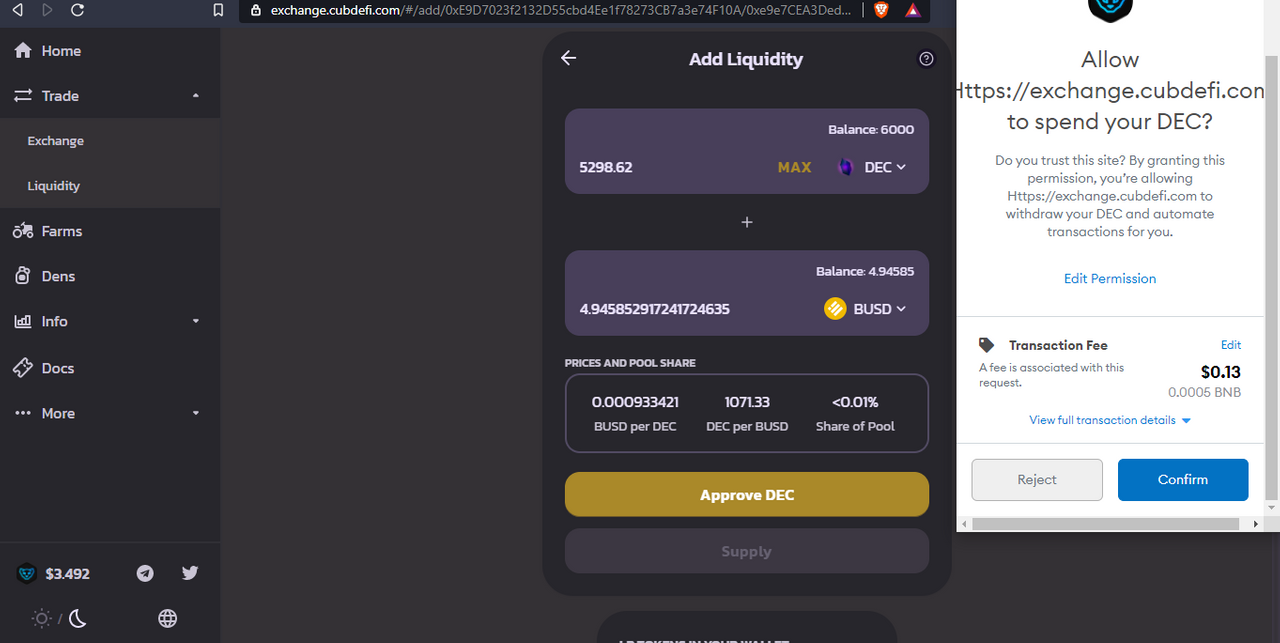
Task: Open the Telegram link icon
Action: pyautogui.click(x=145, y=573)
